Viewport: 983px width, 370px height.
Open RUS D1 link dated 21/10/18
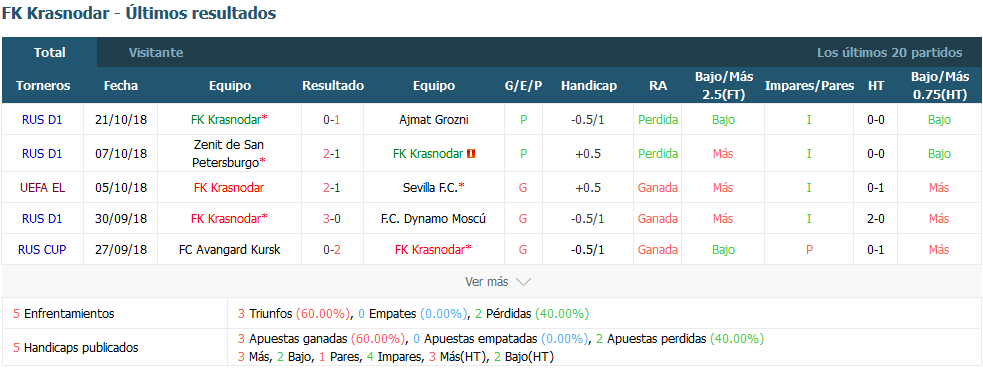coord(43,119)
